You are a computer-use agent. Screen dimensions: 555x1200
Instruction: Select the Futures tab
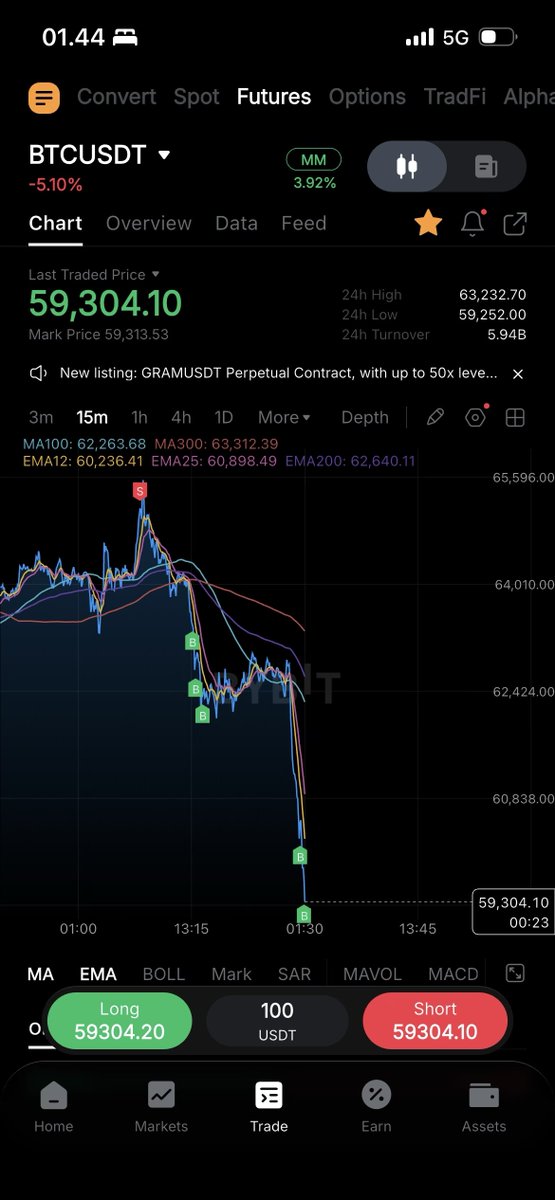pos(274,97)
